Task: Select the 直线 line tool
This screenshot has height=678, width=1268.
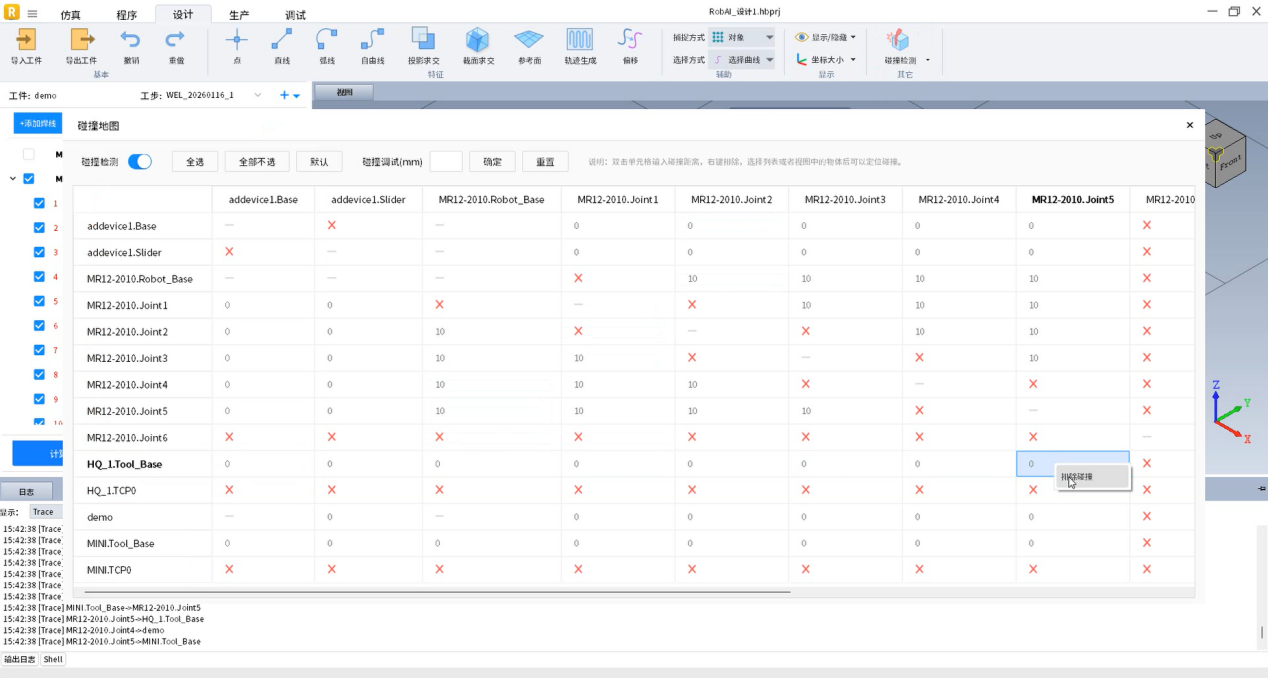Action: pos(282,40)
